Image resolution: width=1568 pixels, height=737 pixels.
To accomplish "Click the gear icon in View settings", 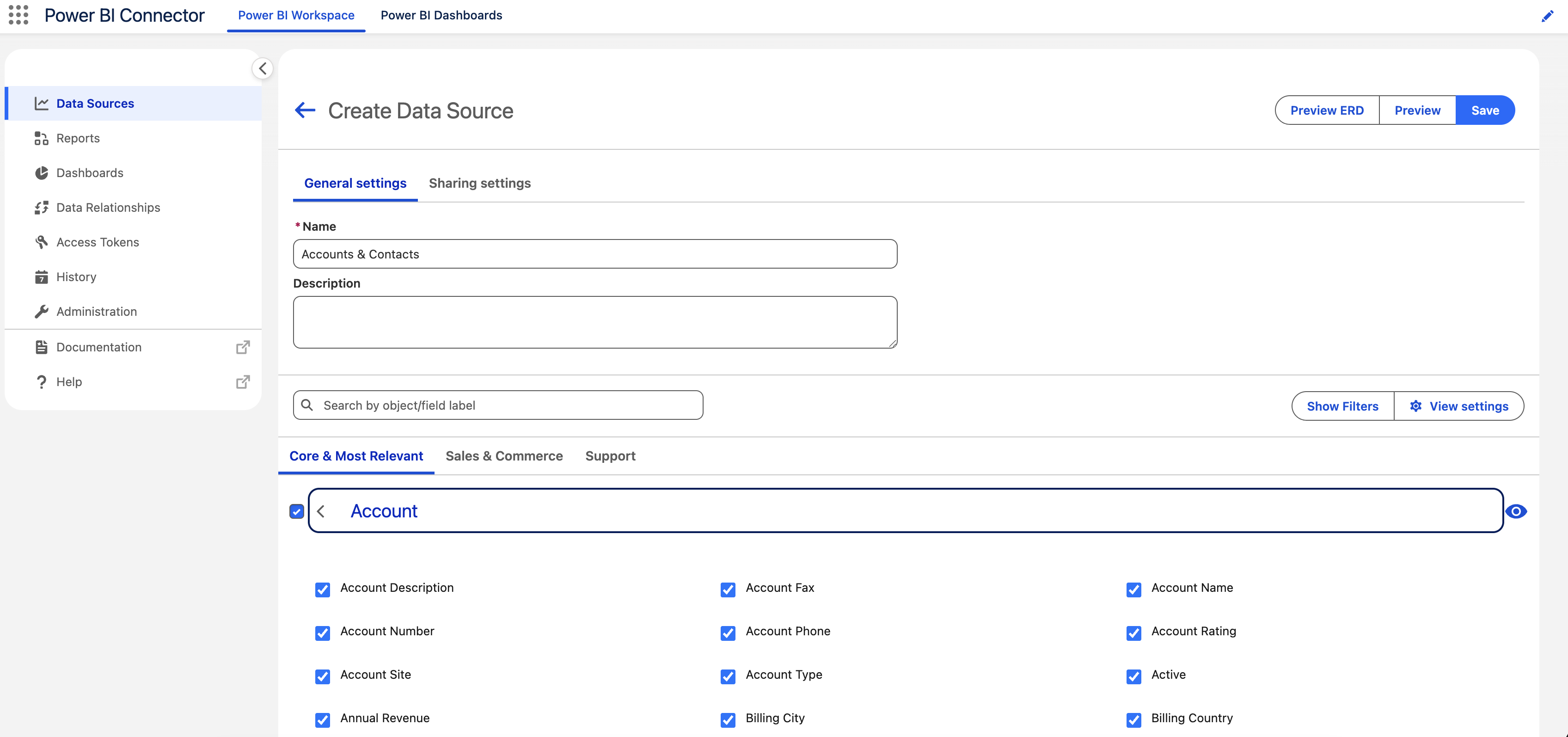I will pyautogui.click(x=1416, y=406).
